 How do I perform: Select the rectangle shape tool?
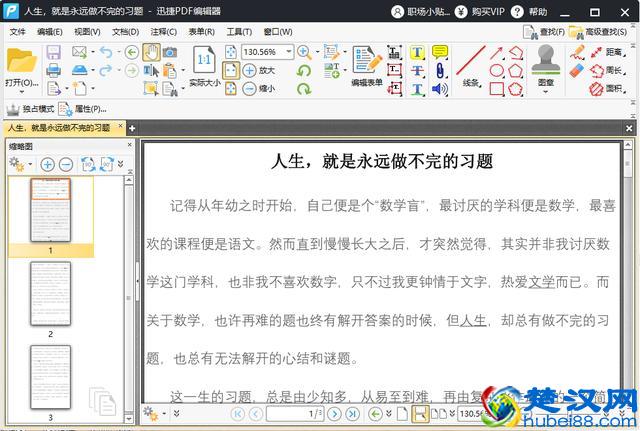[496, 88]
